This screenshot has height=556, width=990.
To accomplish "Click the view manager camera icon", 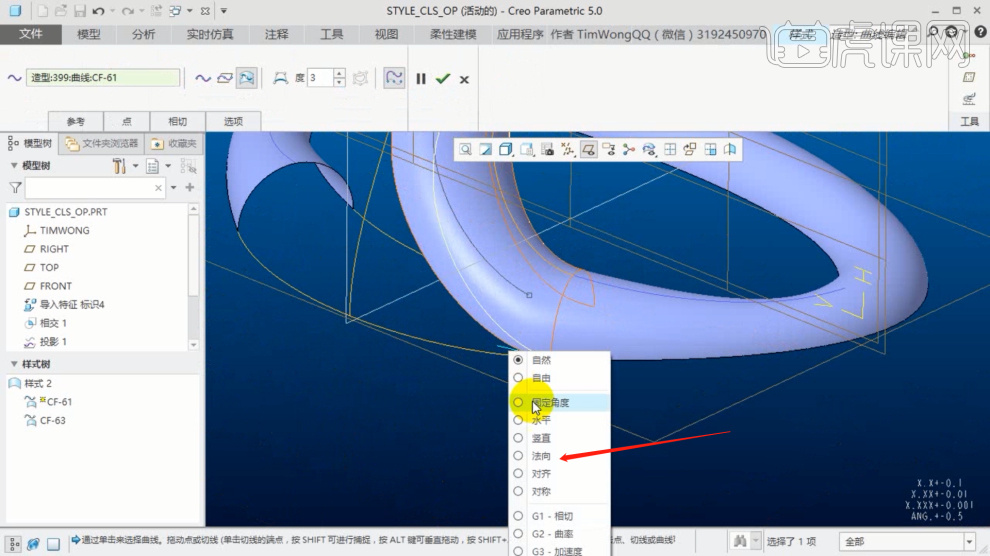I will [x=547, y=150].
